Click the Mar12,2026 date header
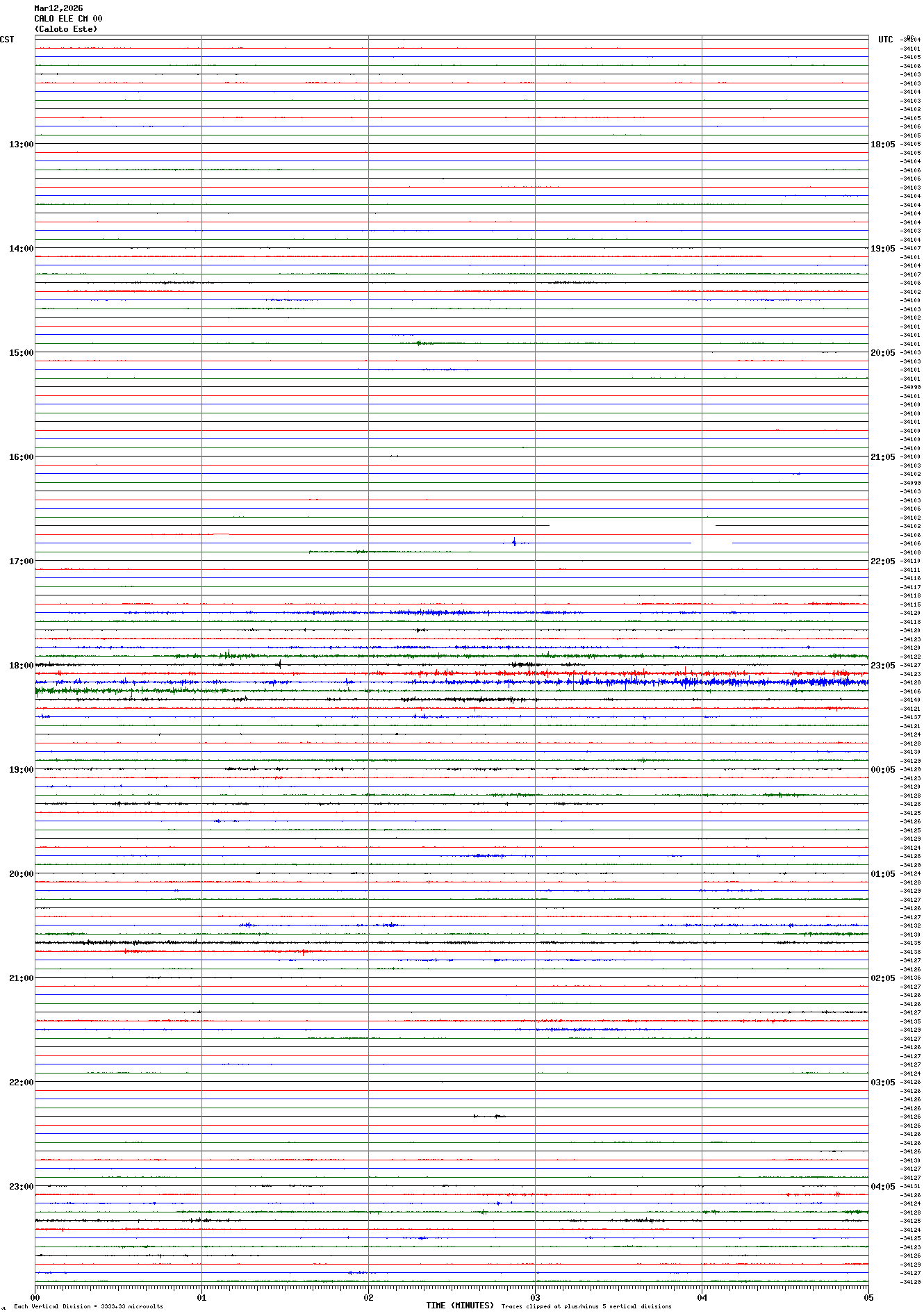This screenshot has width=924, height=1316. [x=58, y=8]
